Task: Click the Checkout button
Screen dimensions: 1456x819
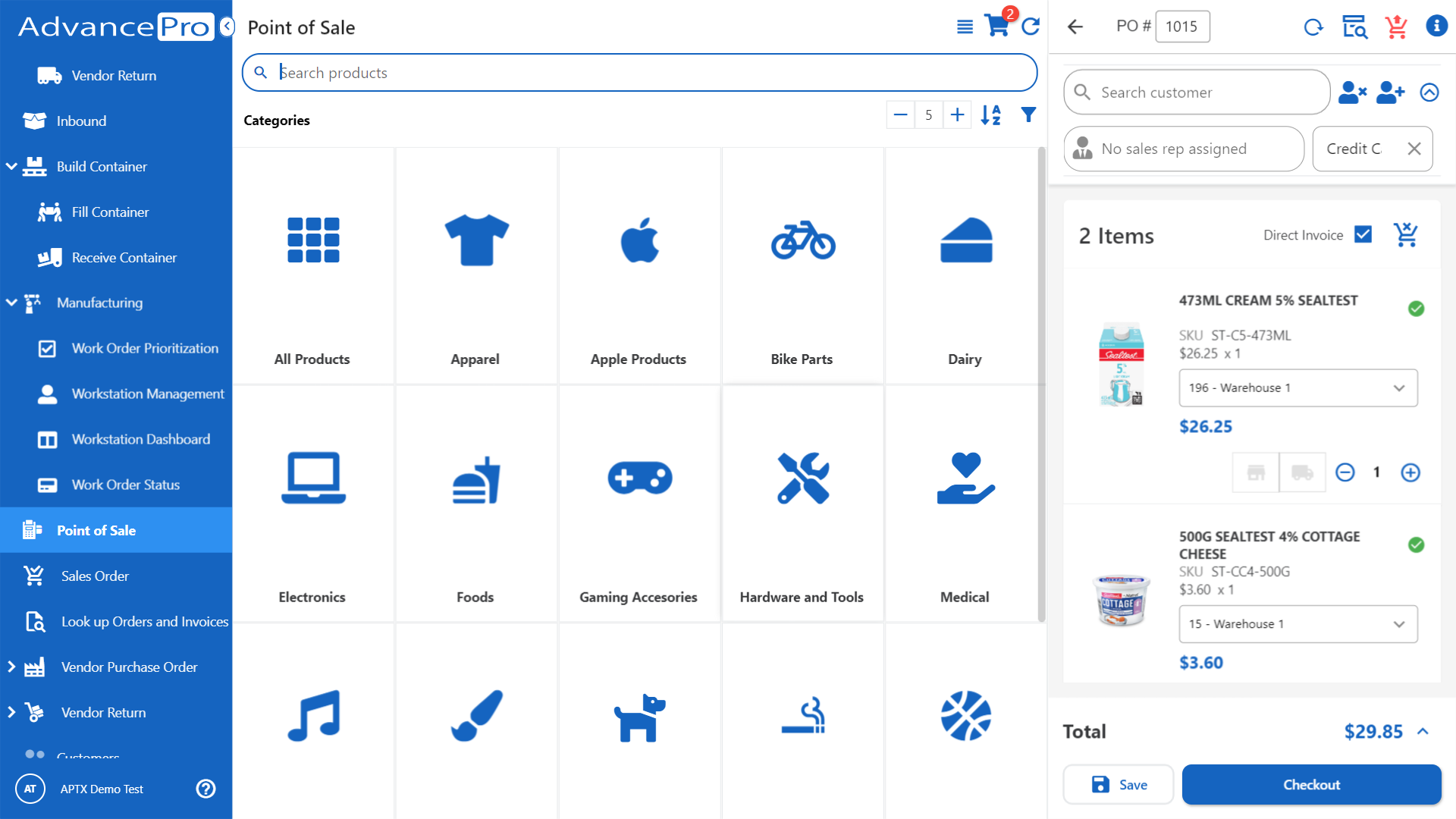Action: (1311, 785)
